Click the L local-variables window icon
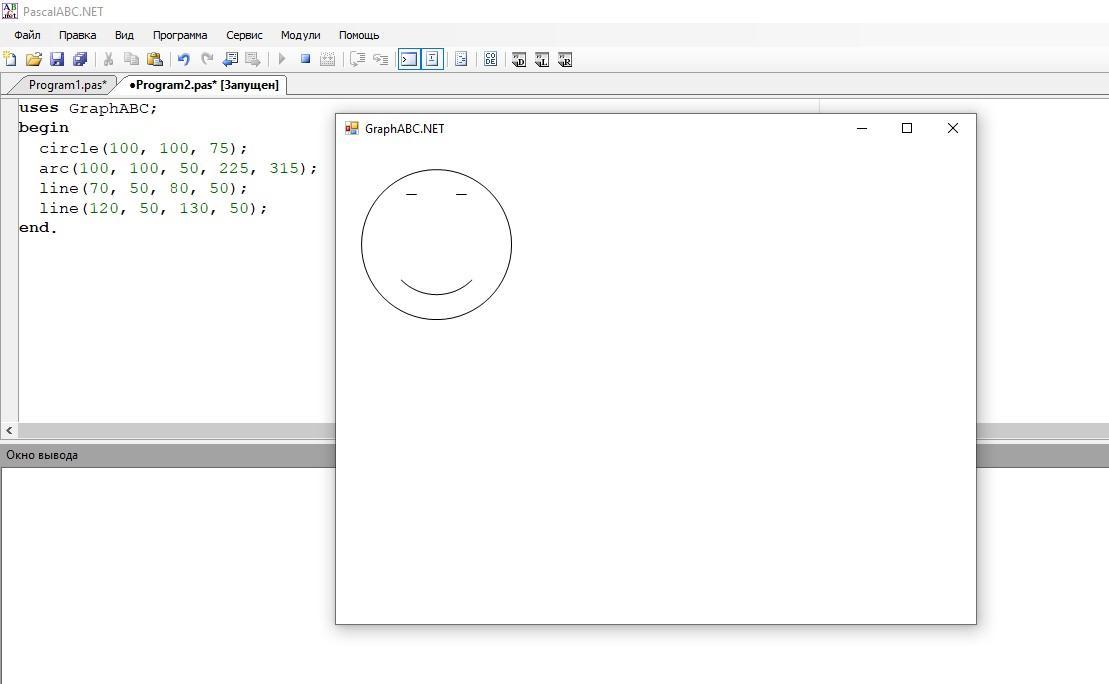The image size is (1109, 684). point(542,60)
